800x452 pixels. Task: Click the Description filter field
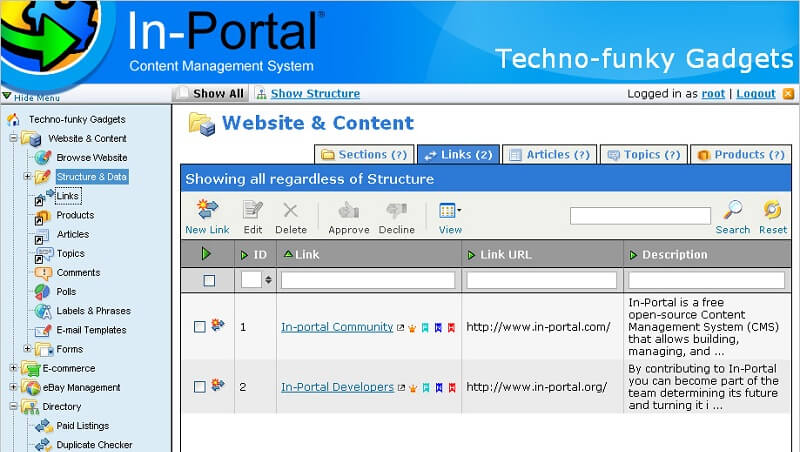[707, 280]
